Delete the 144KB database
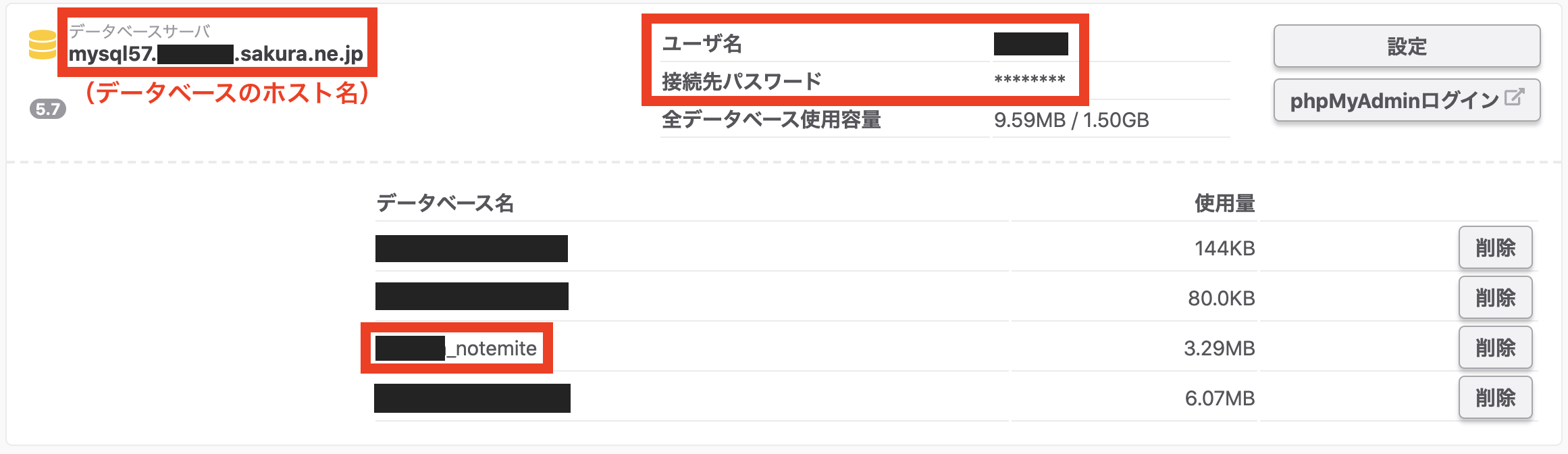Screen dimensions: 1568x454 (1495, 248)
